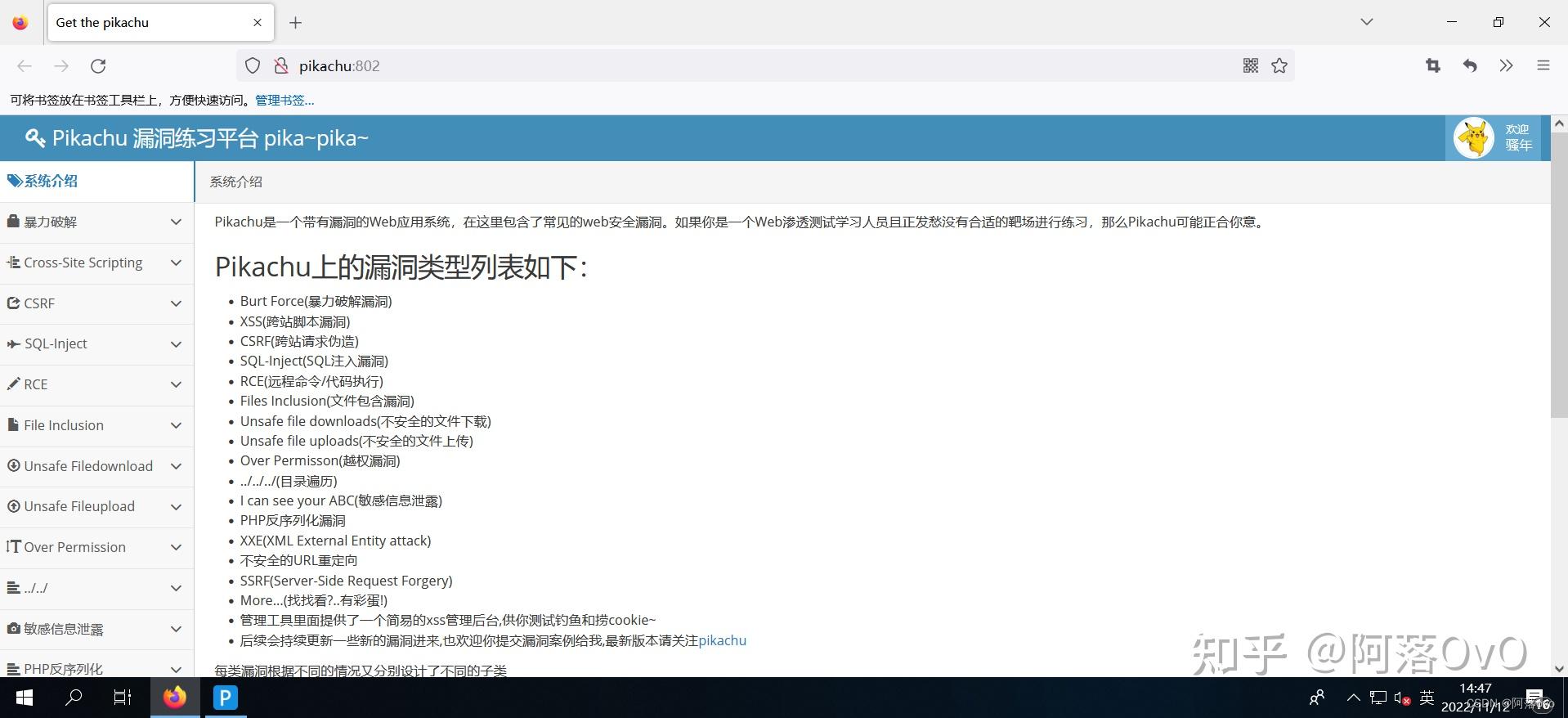Viewport: 1568px width, 718px height.
Task: Expand Cross-Site Scripting chevron
Action: 176,263
